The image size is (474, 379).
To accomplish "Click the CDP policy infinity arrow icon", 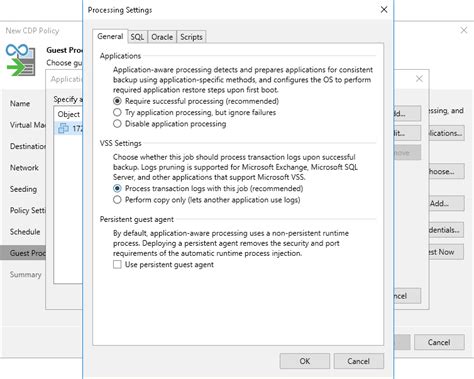I will [x=21, y=60].
